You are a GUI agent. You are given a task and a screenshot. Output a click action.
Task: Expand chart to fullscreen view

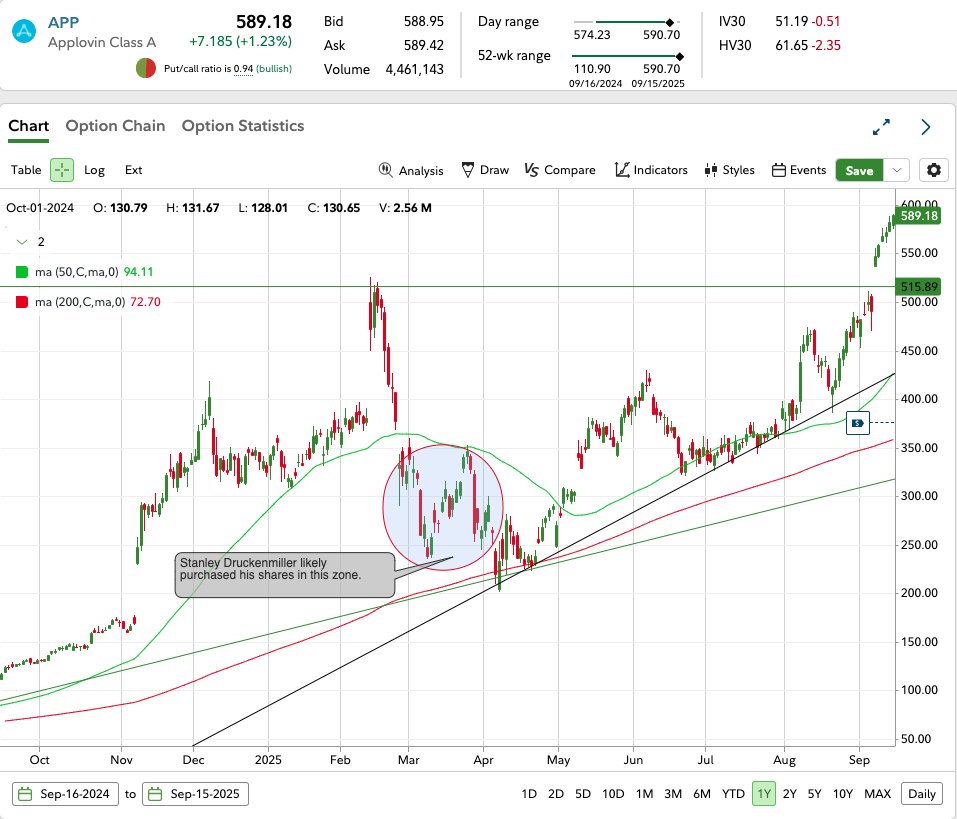[x=881, y=127]
